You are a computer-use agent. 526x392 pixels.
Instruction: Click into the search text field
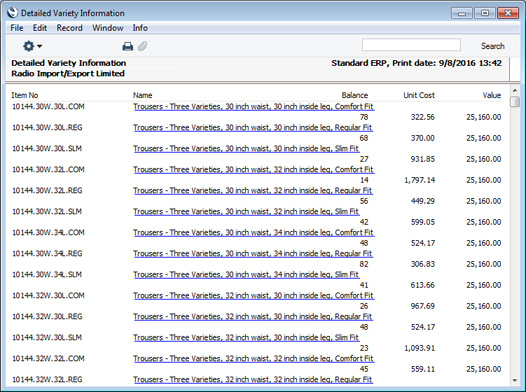411,45
